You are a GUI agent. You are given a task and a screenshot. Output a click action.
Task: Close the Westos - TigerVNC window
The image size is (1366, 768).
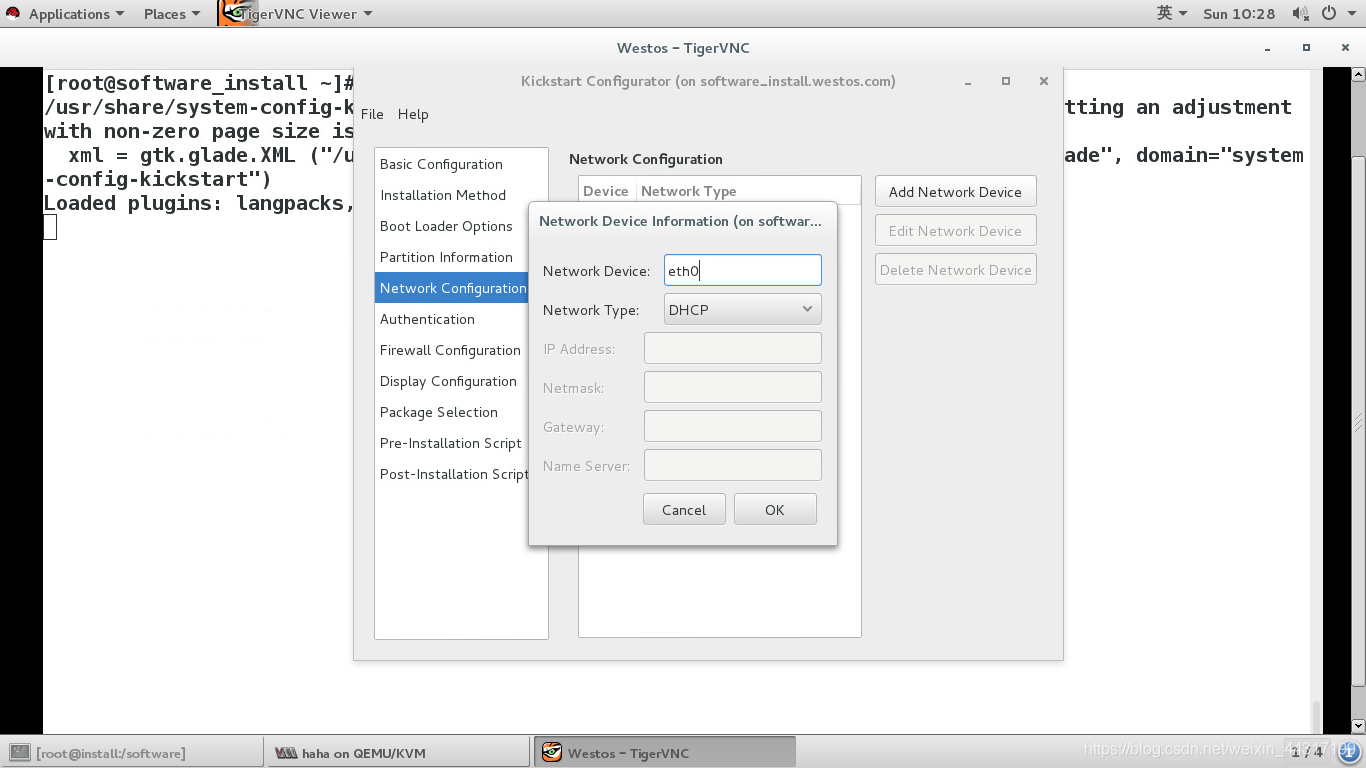[1344, 48]
